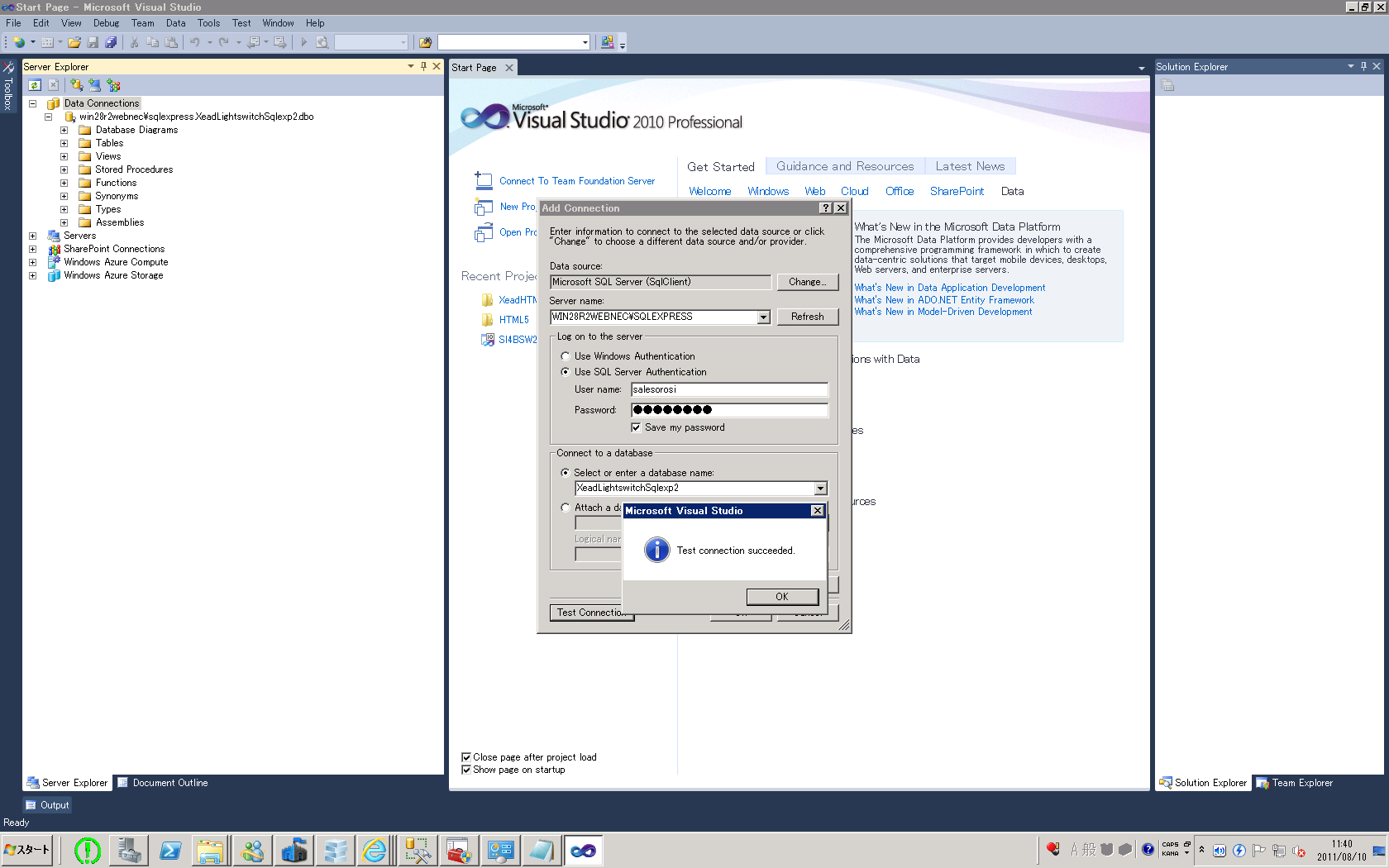
Task: Expand the Tables folder node
Action: pos(64,143)
